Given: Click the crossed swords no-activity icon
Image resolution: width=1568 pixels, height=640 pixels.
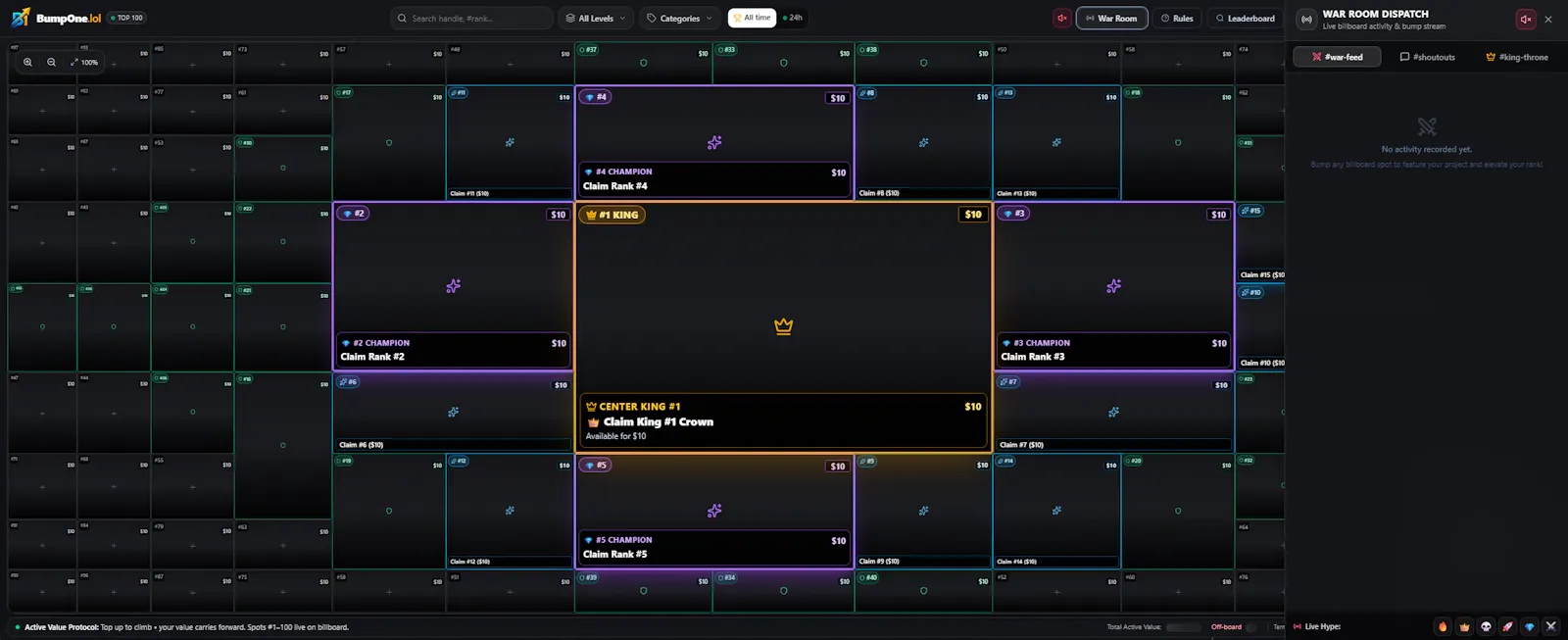Looking at the screenshot, I should click(x=1427, y=126).
